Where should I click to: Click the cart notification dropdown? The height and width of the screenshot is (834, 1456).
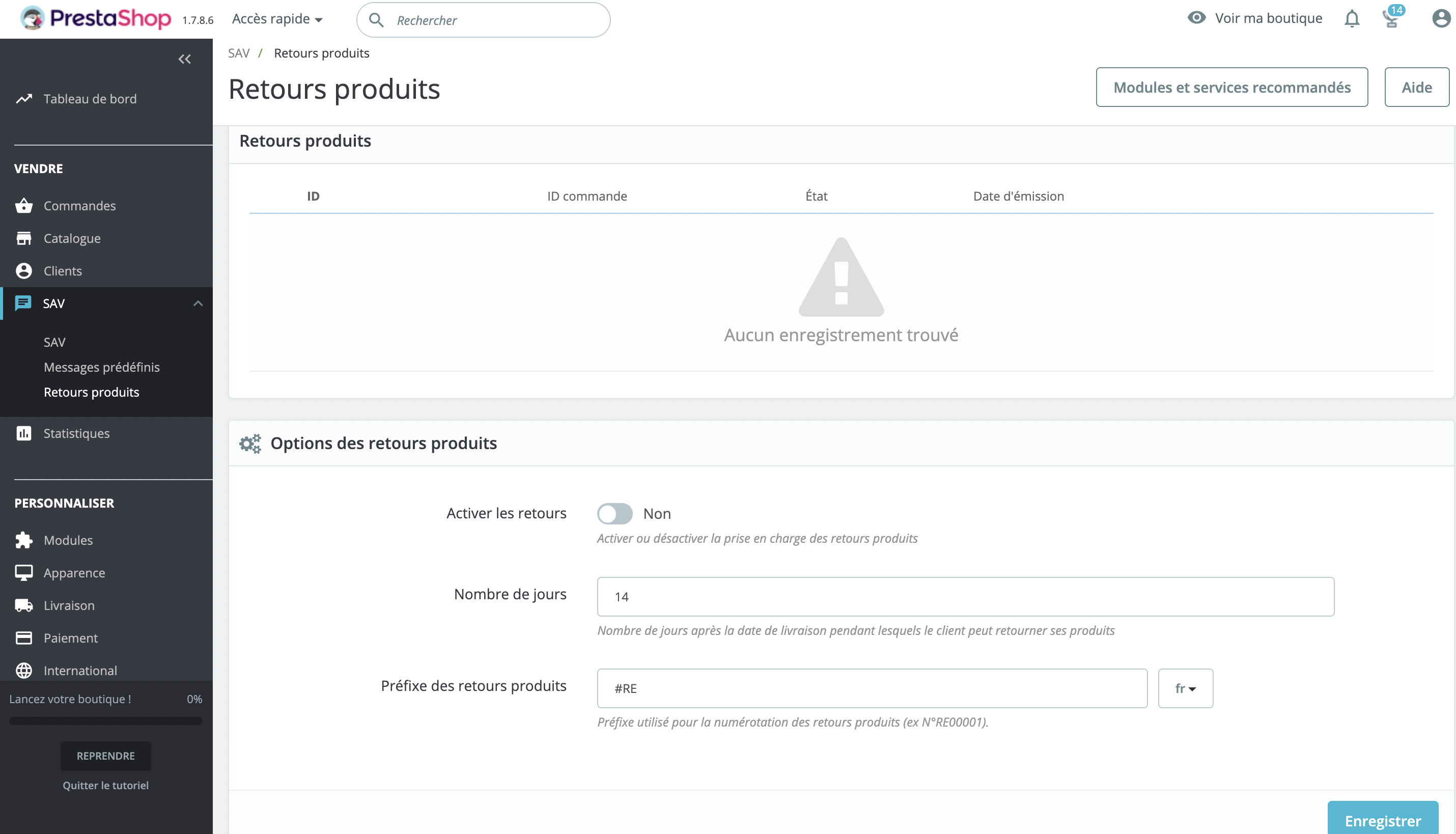point(1391,19)
